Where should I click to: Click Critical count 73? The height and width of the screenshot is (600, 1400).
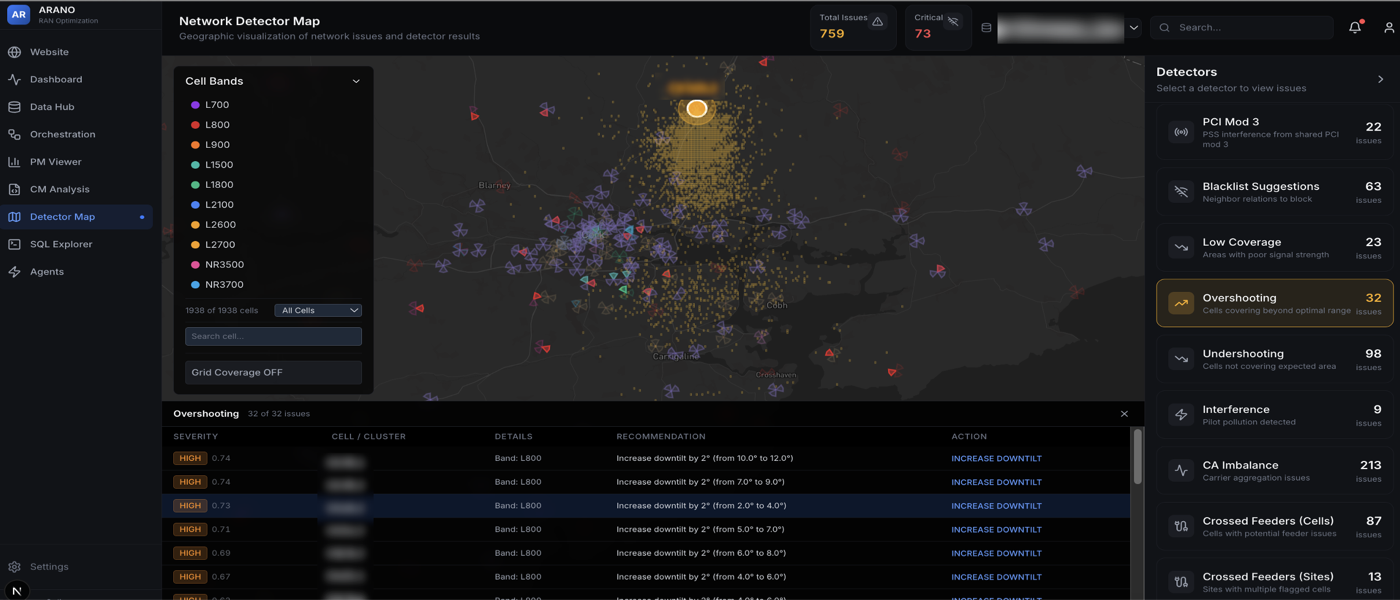coord(923,34)
